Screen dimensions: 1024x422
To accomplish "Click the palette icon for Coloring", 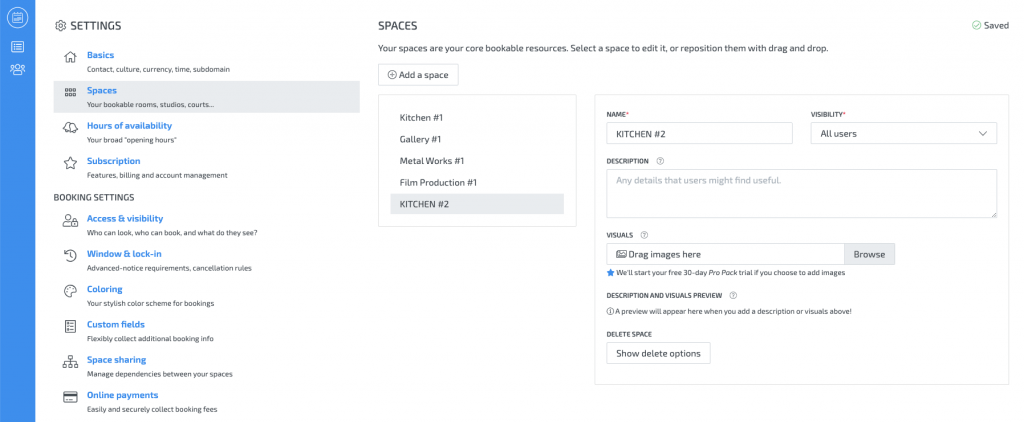I will [70, 291].
